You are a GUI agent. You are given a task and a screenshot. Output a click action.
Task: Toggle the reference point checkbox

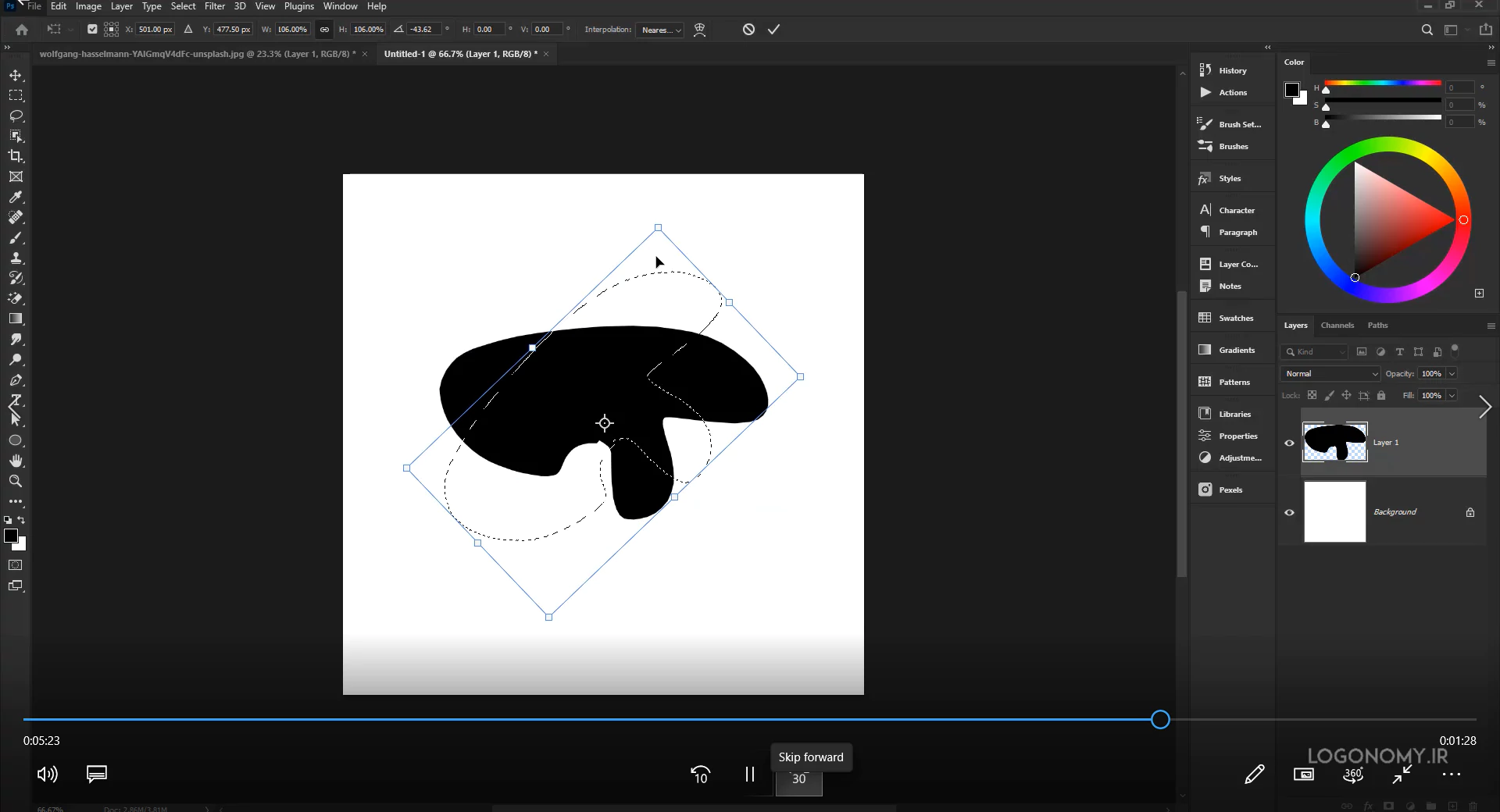92,30
